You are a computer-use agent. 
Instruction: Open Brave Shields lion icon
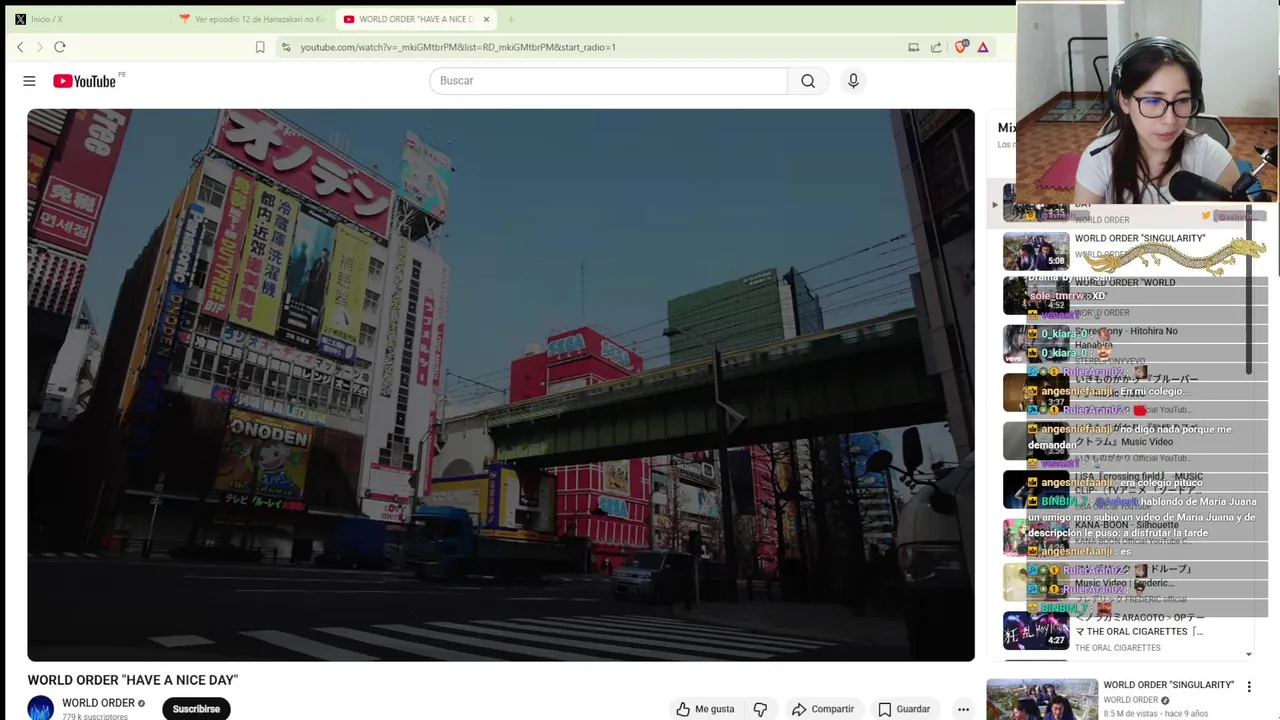(961, 47)
